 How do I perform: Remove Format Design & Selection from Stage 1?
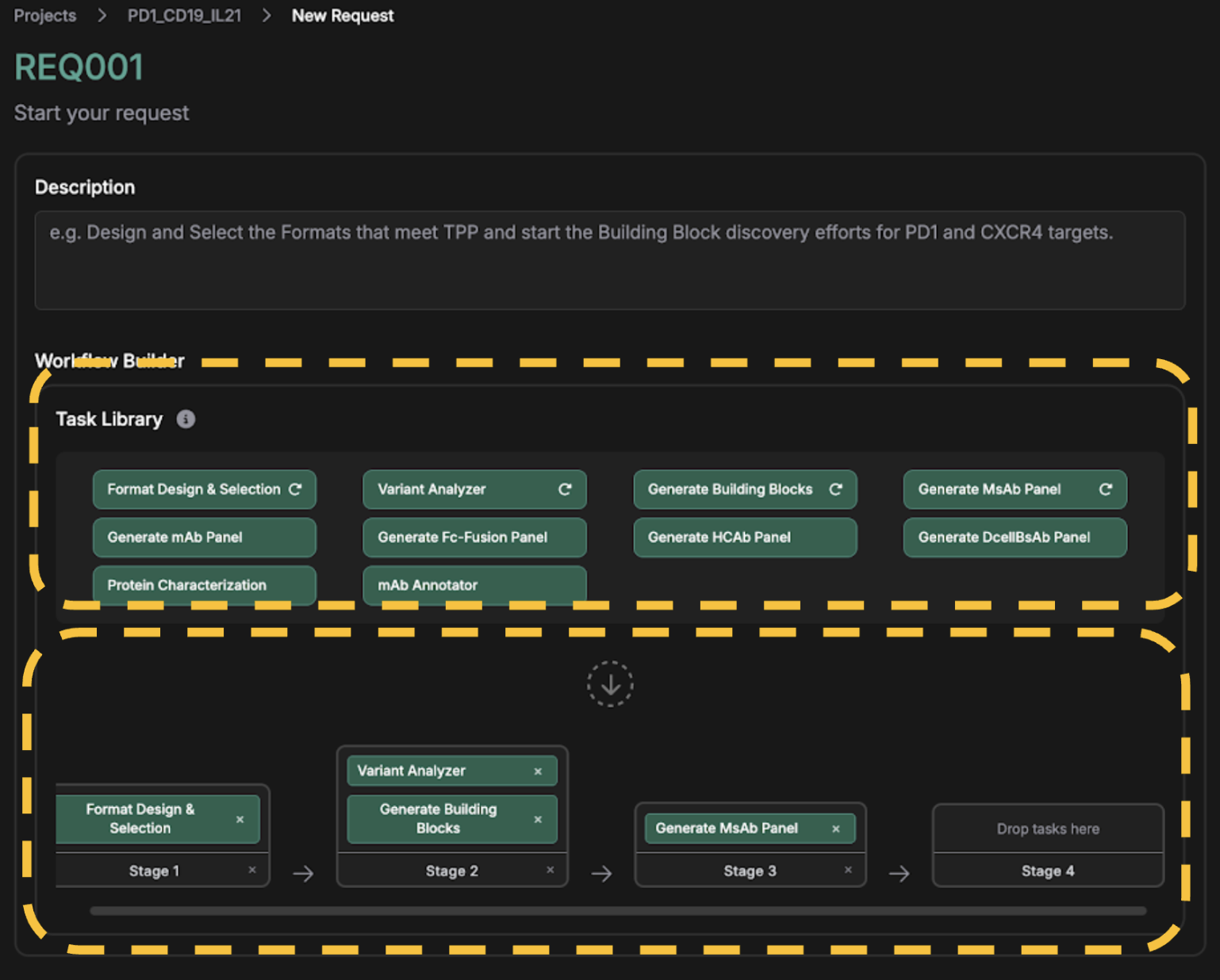(240, 819)
